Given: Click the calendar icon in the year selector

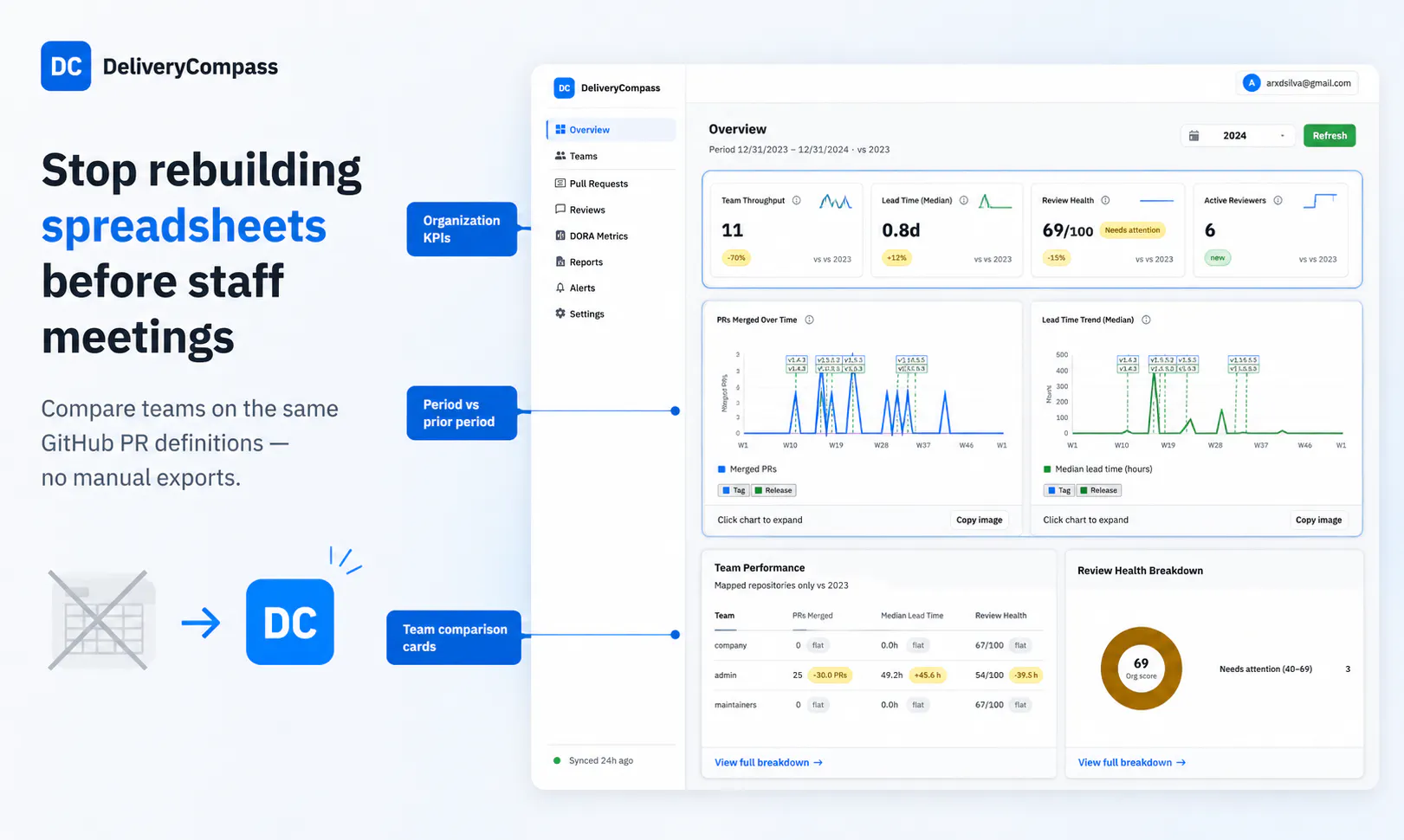Looking at the screenshot, I should (x=1194, y=136).
